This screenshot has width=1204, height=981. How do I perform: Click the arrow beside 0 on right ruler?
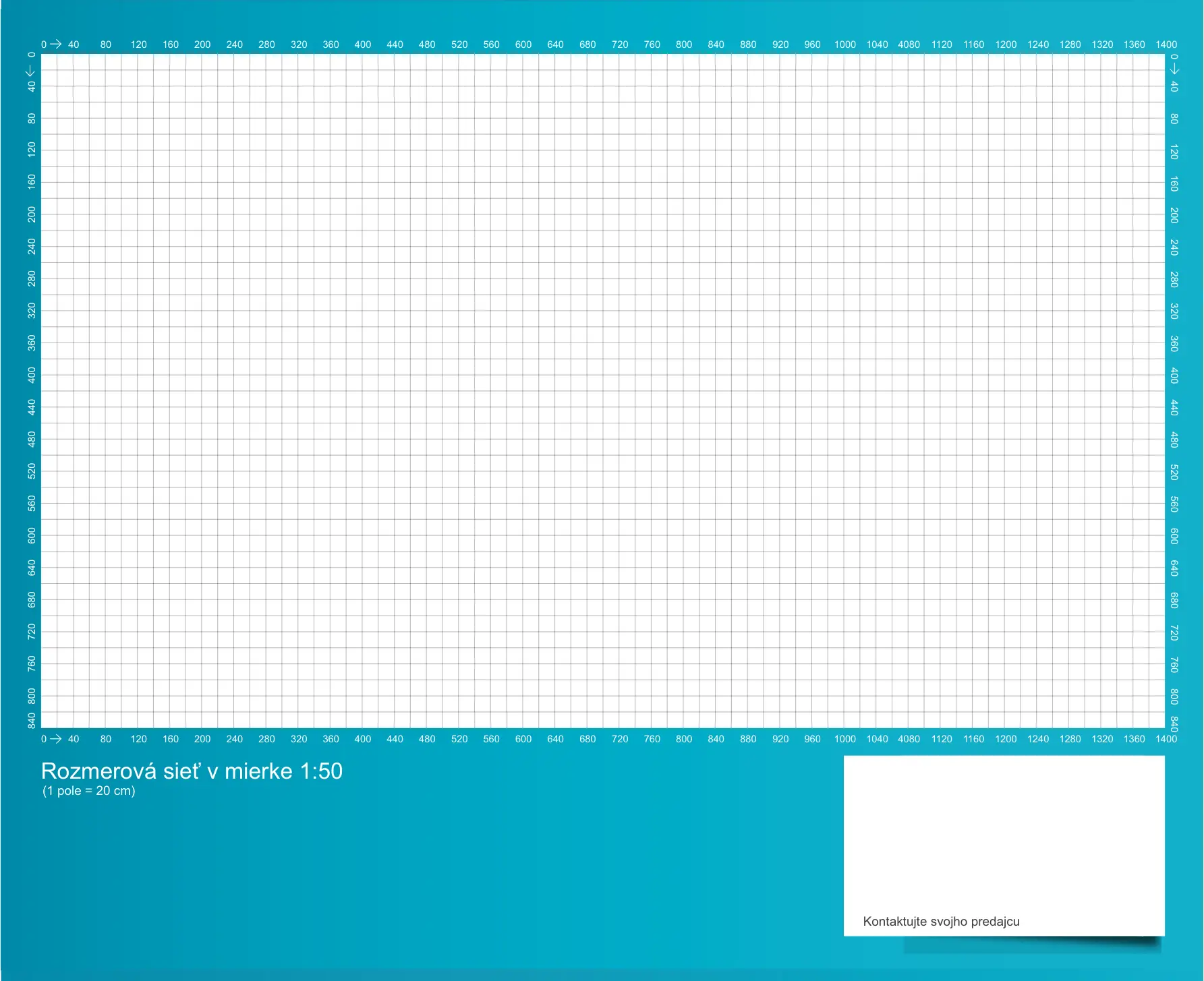(1174, 69)
